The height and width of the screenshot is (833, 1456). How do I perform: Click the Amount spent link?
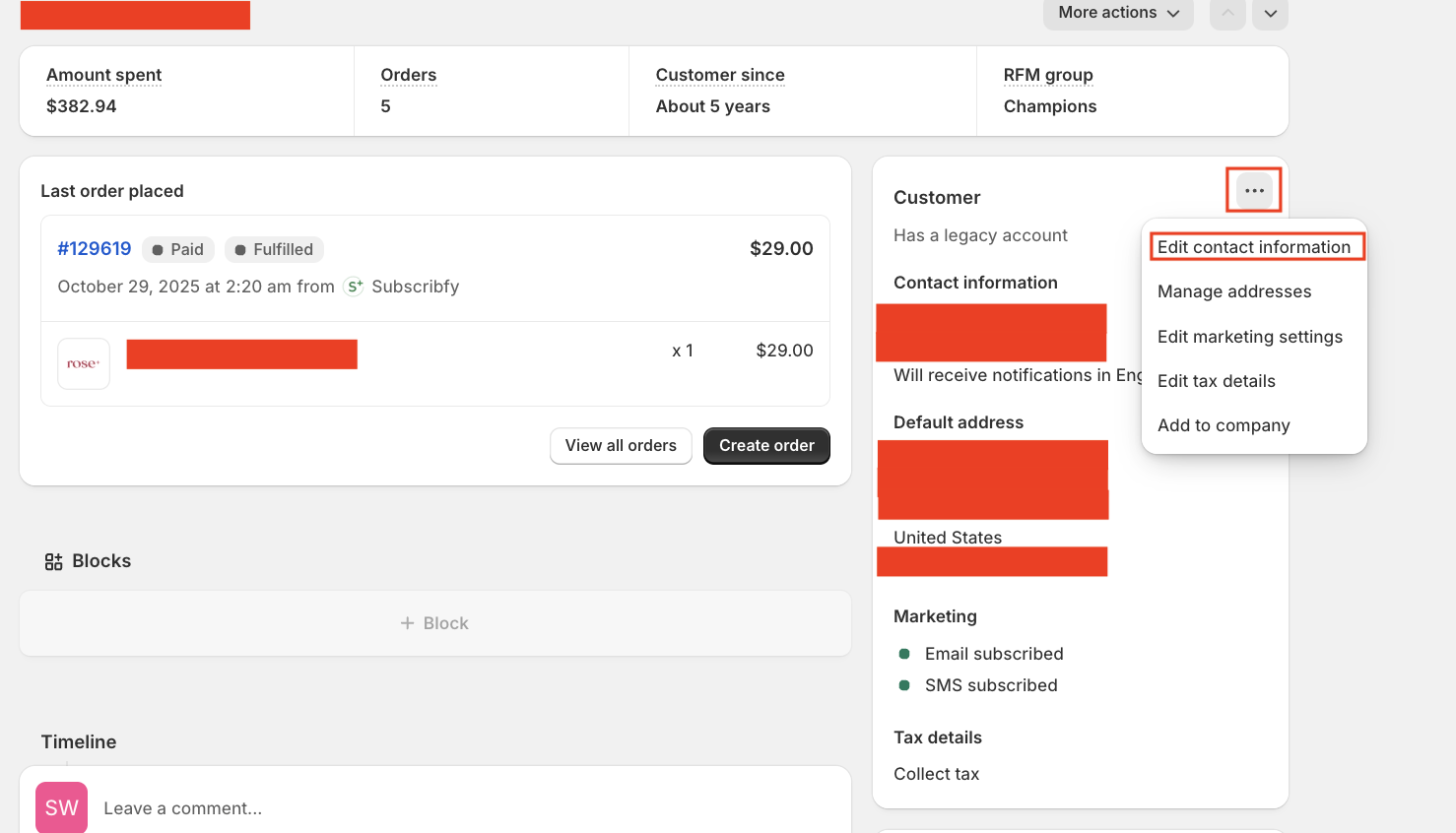[x=103, y=74]
